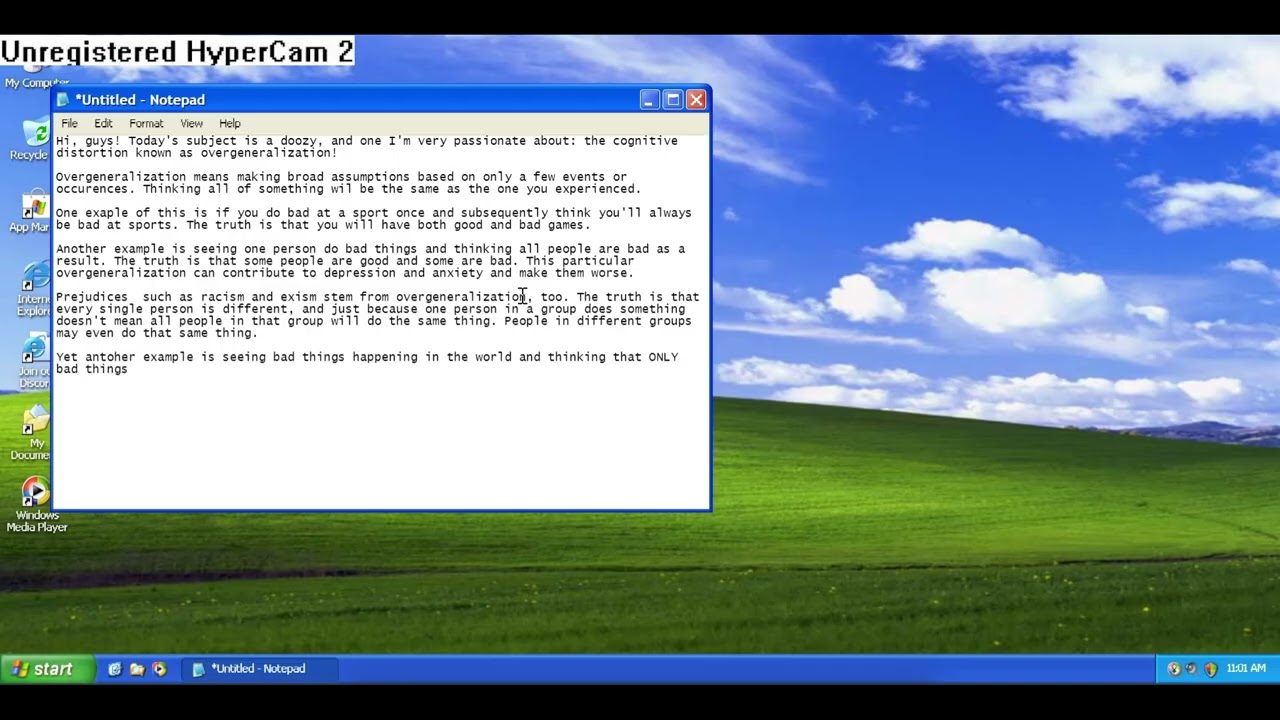This screenshot has height=720, width=1280.
Task: Click the word 'racism' in the text
Action: (x=222, y=297)
